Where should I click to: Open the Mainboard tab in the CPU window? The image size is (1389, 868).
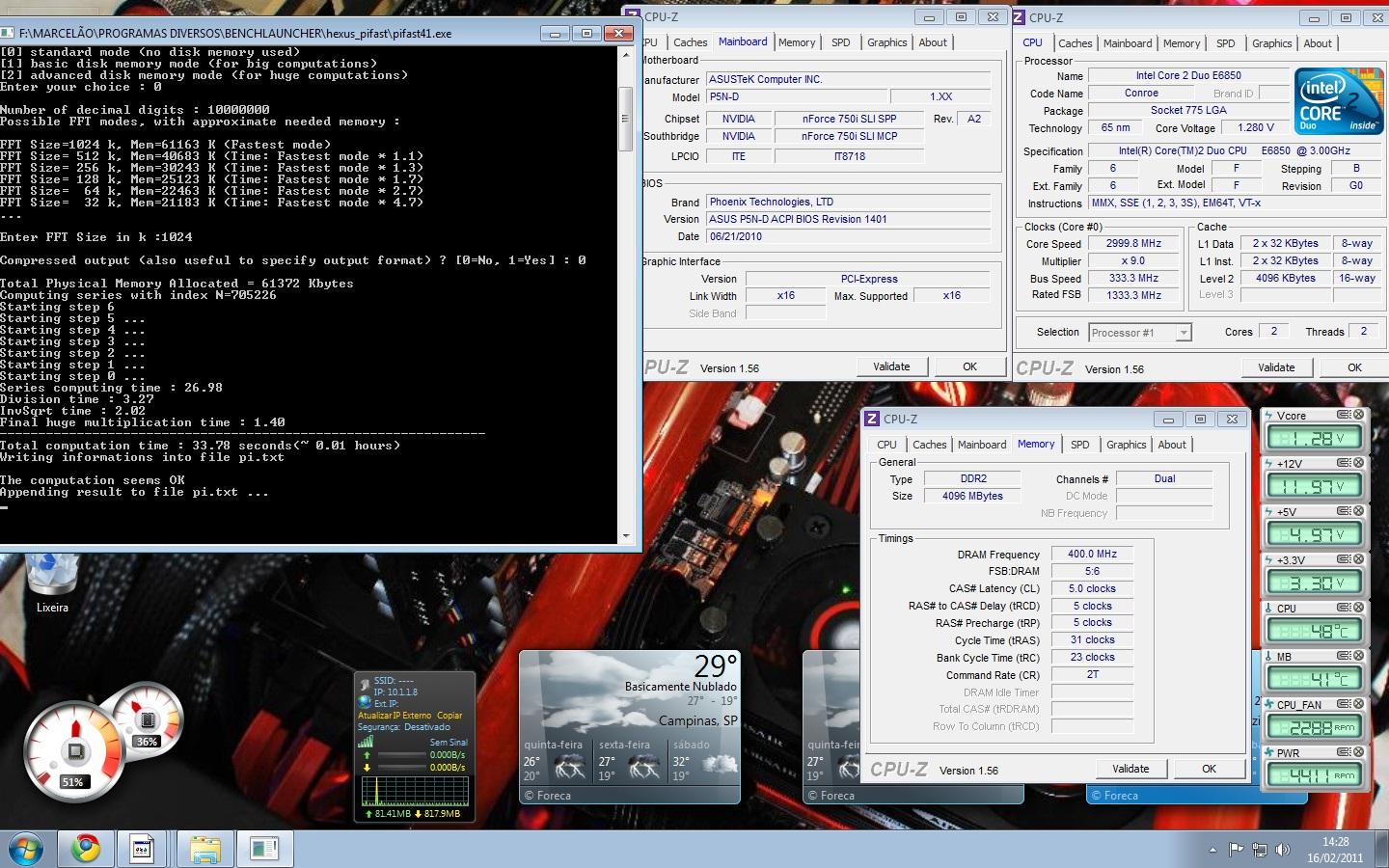(1128, 43)
